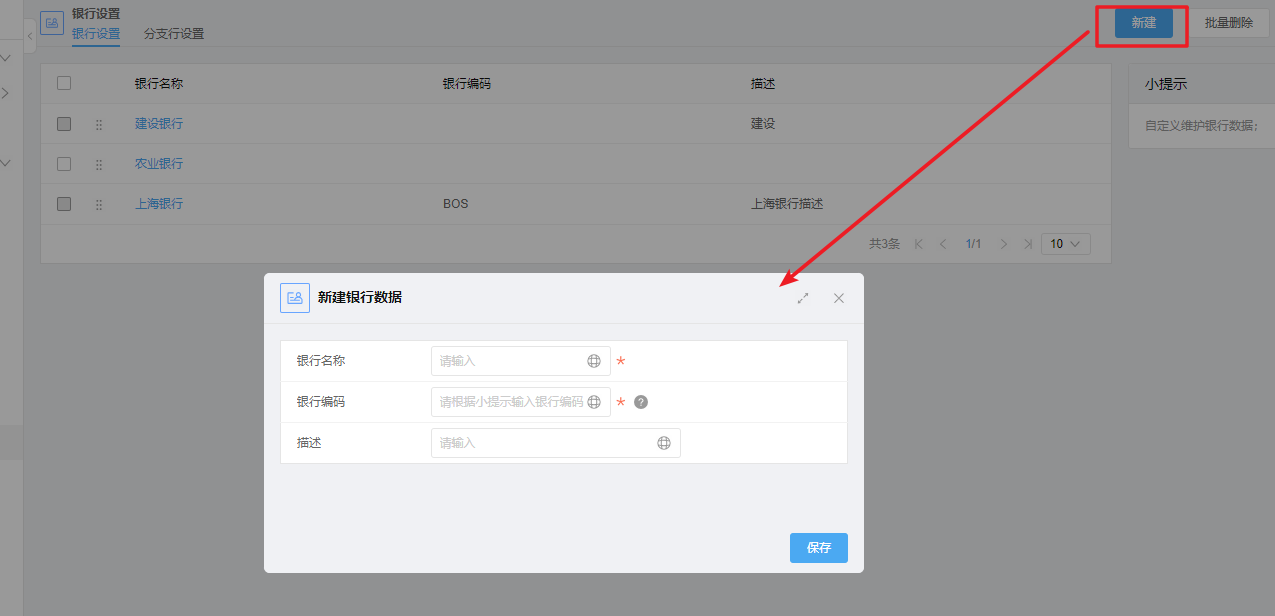Go to last page of table
This screenshot has height=616, width=1275.
[x=1026, y=244]
